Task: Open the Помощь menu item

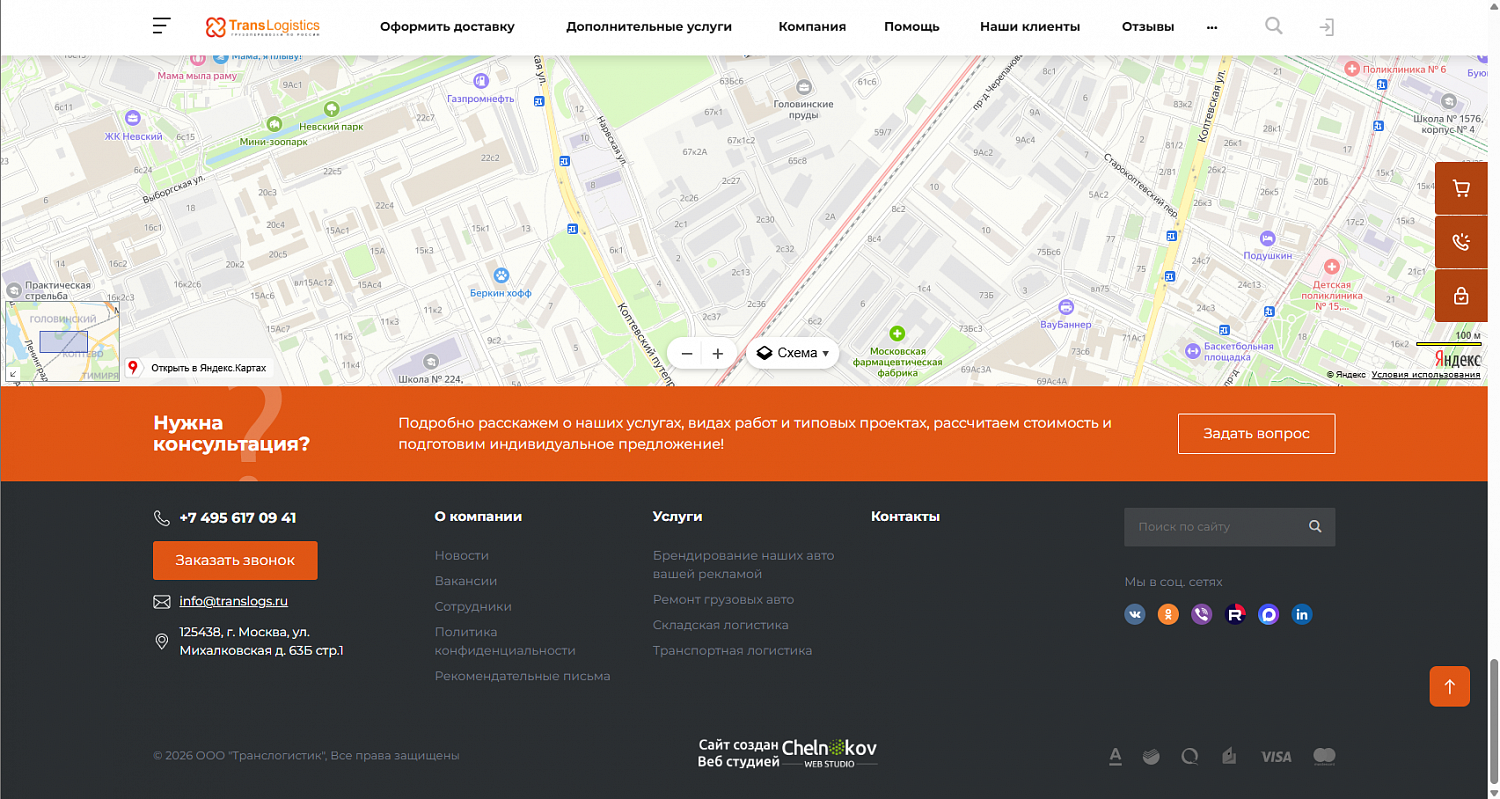Action: pos(911,27)
